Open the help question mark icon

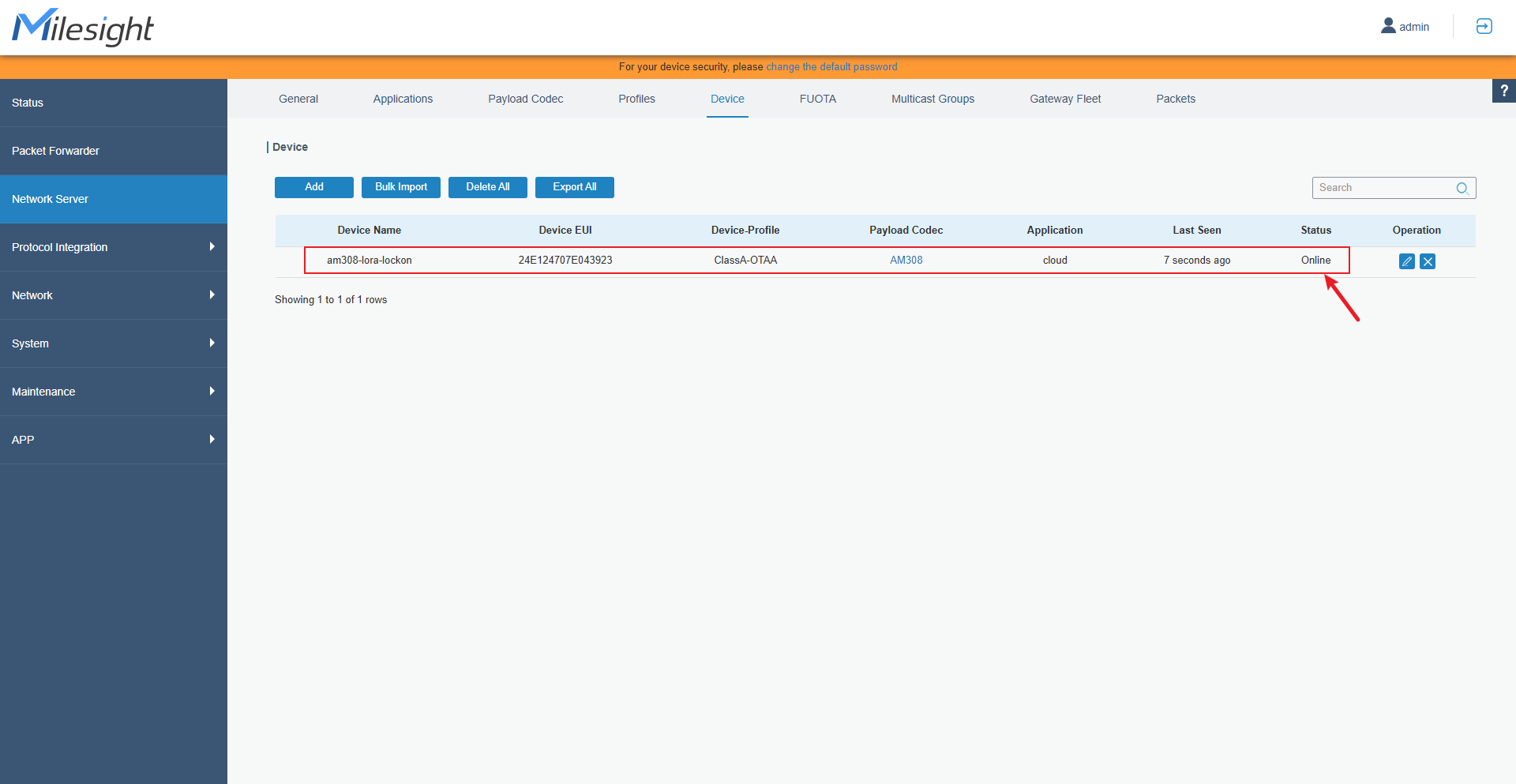tap(1504, 91)
